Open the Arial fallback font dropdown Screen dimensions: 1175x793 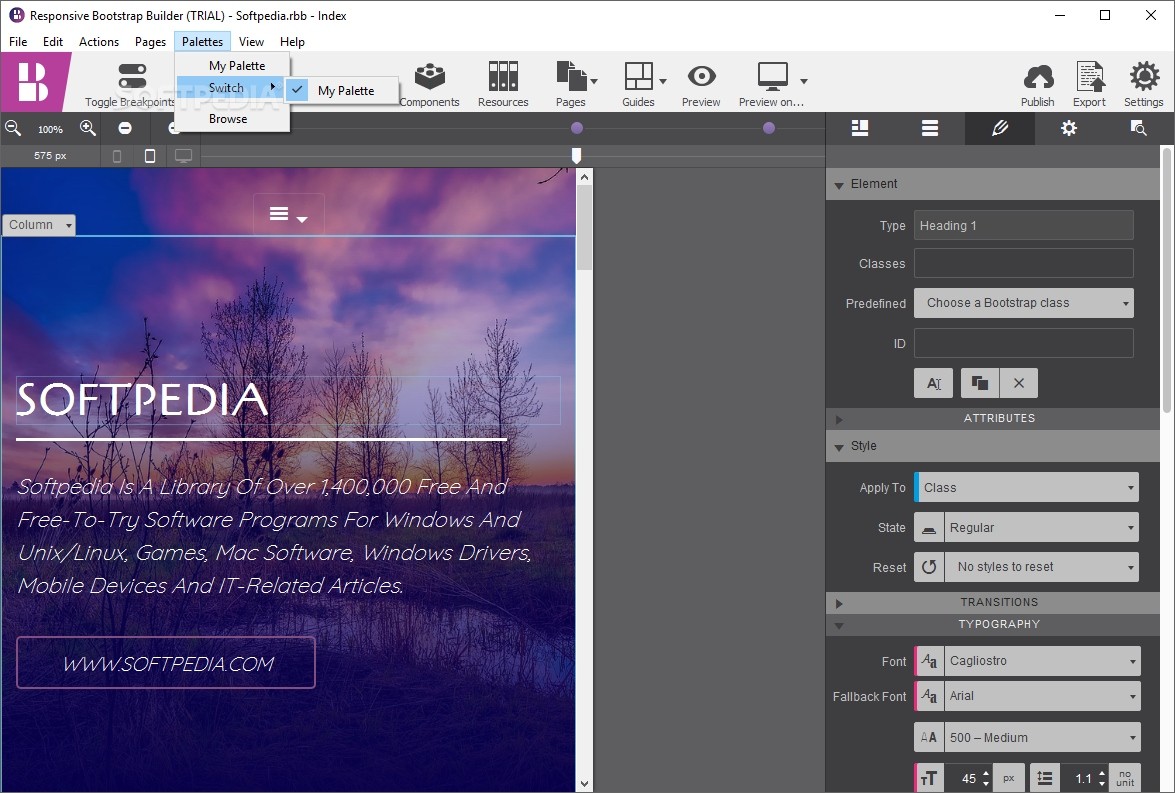click(1042, 696)
